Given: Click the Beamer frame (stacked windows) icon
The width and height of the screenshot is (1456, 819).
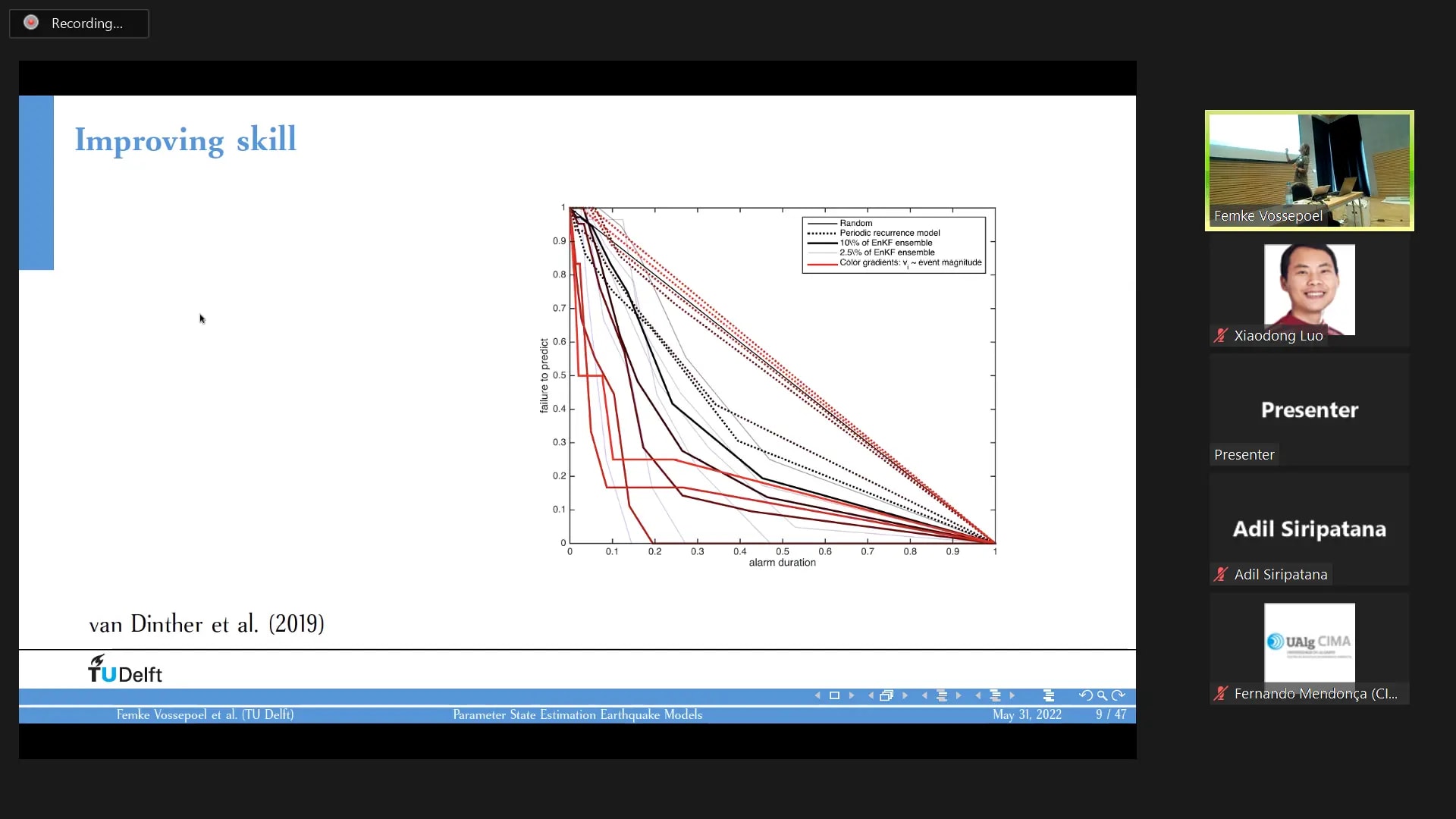Looking at the screenshot, I should click(x=886, y=695).
